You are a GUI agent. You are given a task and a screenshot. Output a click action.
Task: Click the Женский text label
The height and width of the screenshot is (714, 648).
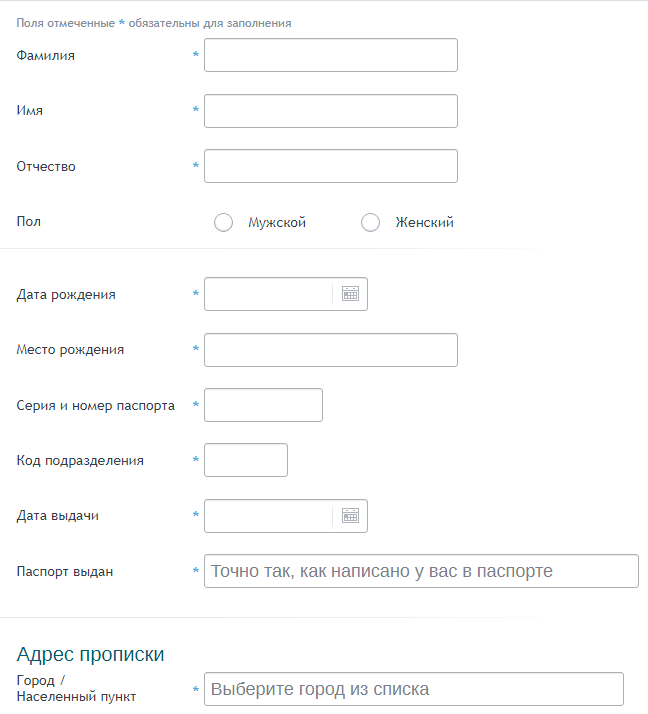click(424, 223)
